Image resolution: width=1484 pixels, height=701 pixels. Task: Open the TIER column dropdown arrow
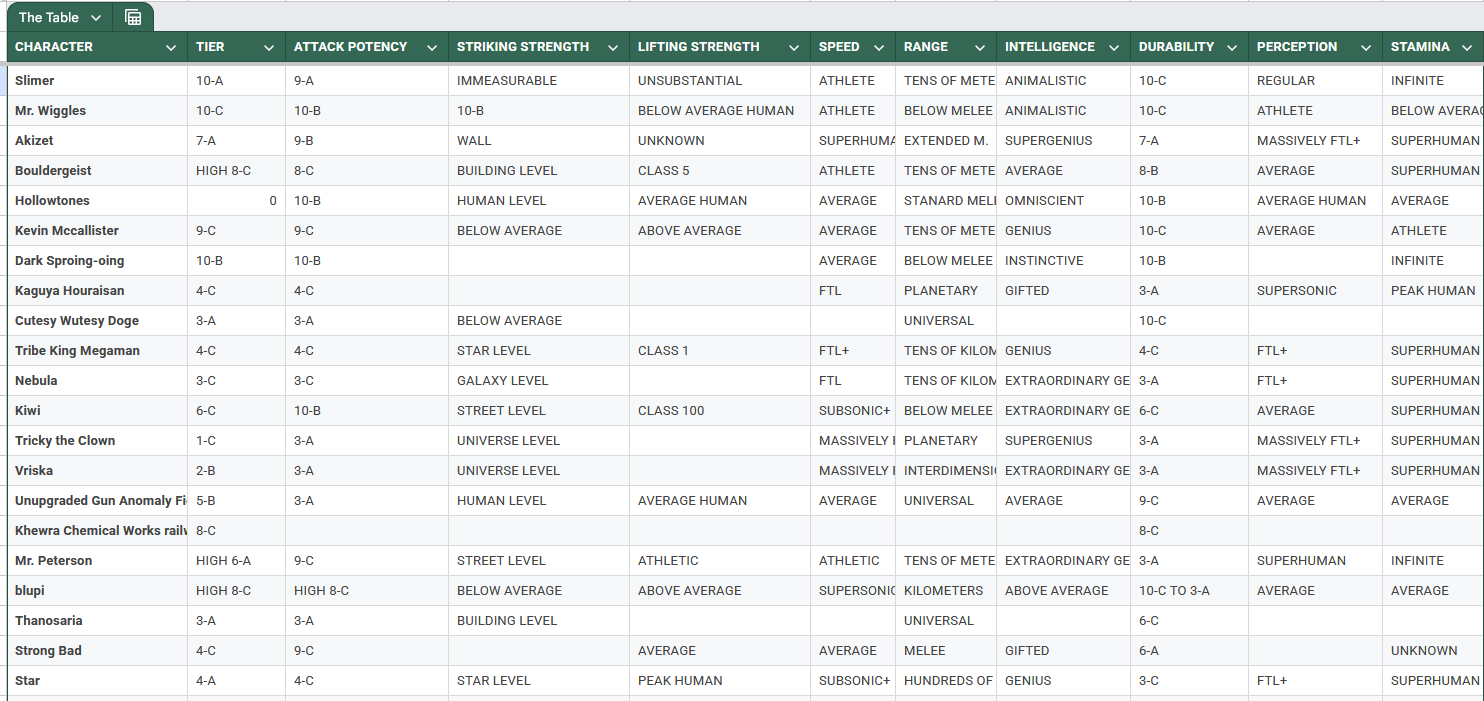[269, 48]
